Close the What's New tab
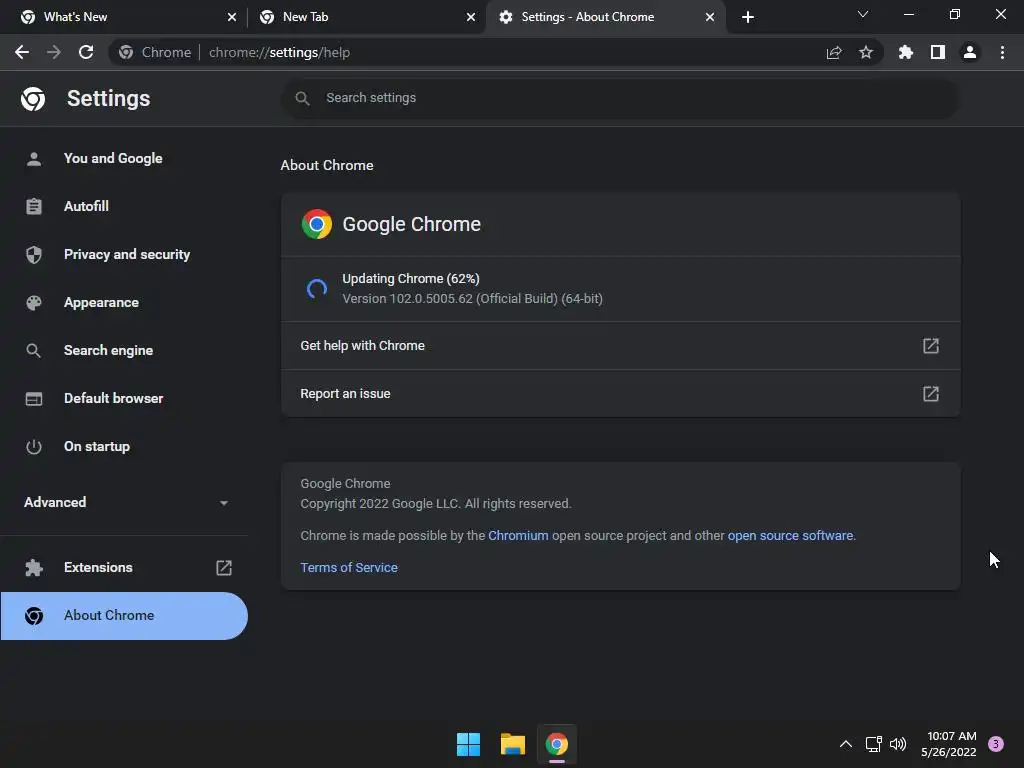Viewport: 1024px width, 768px height. pos(232,17)
